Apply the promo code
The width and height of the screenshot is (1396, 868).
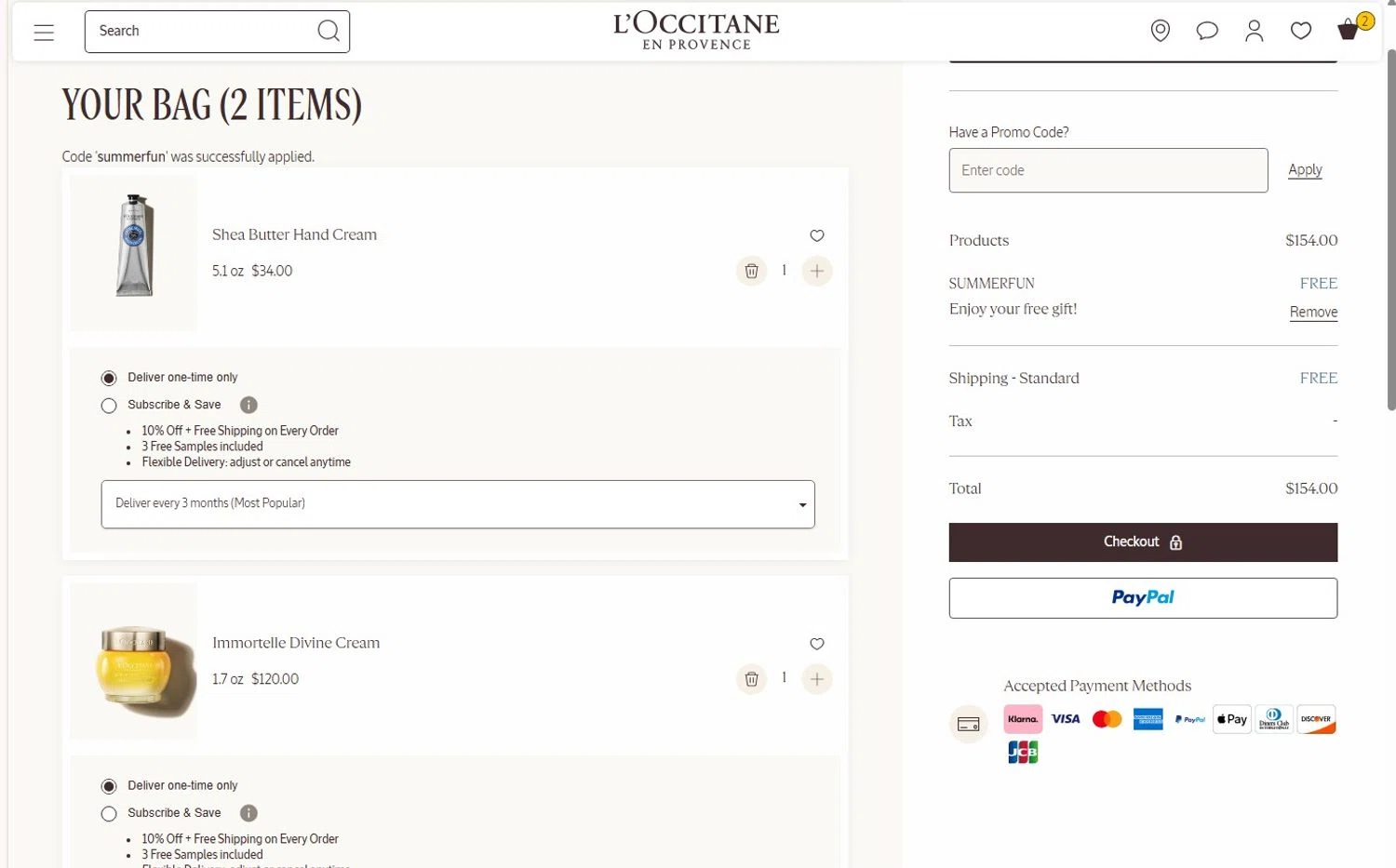(x=1305, y=170)
